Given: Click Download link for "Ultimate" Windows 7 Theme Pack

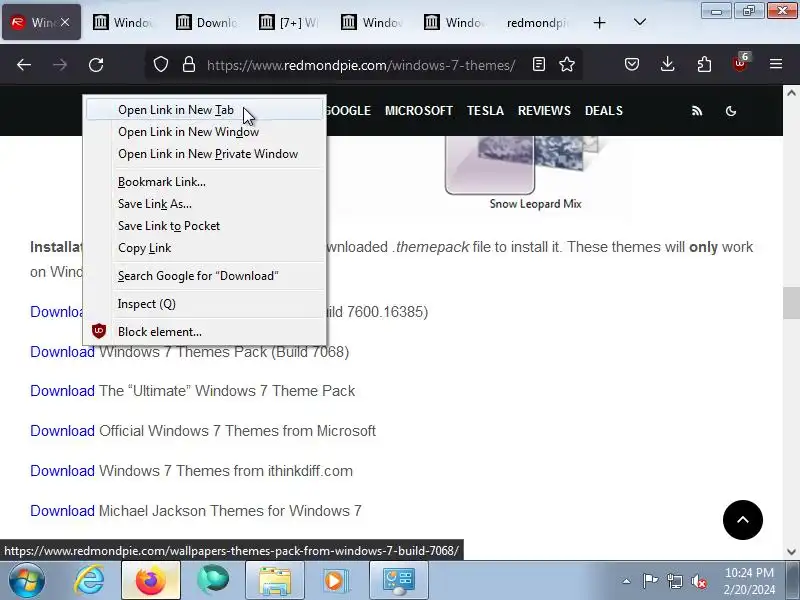Looking at the screenshot, I should tap(62, 391).
